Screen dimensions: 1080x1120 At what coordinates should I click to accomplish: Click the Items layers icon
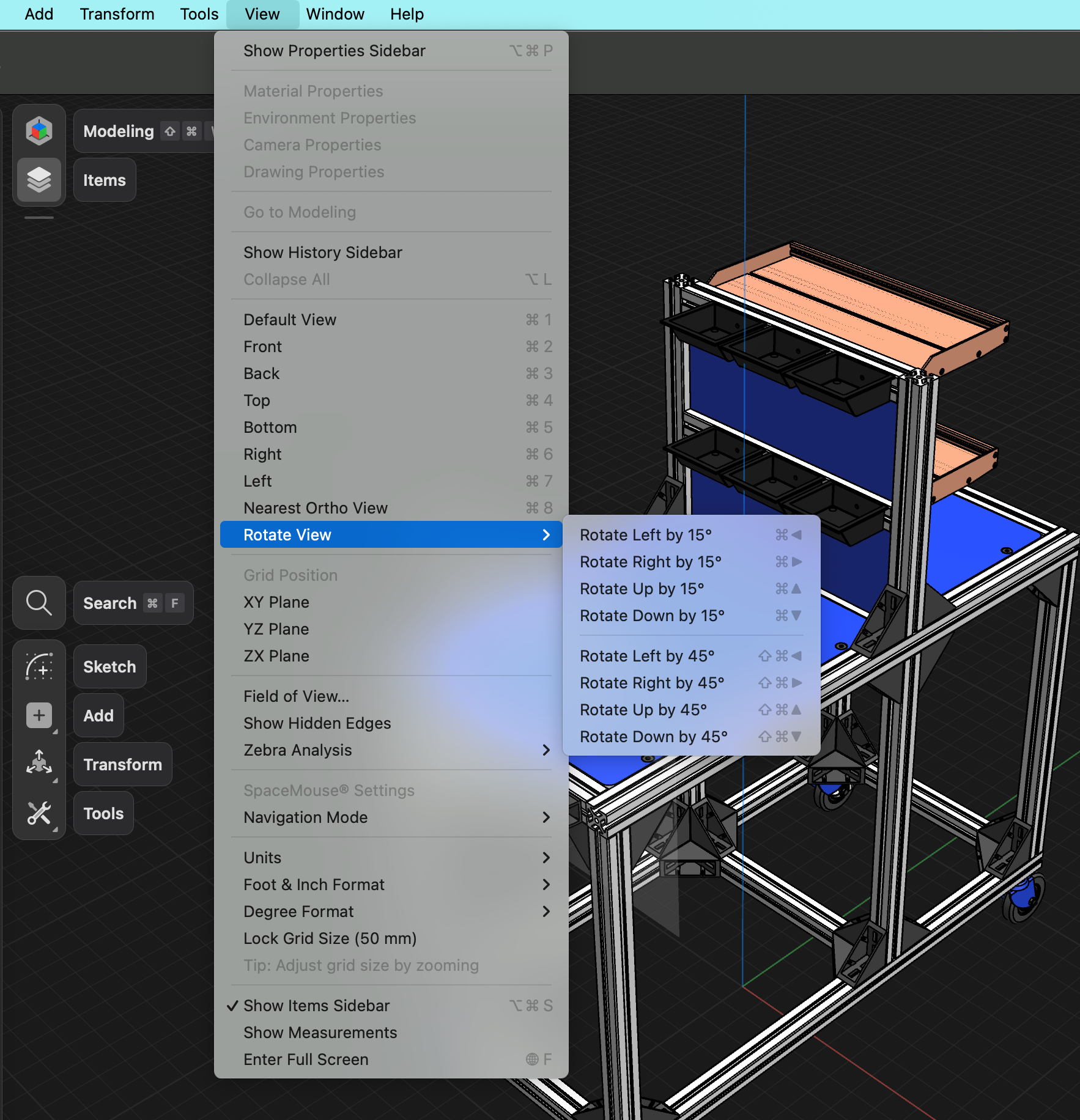[39, 180]
